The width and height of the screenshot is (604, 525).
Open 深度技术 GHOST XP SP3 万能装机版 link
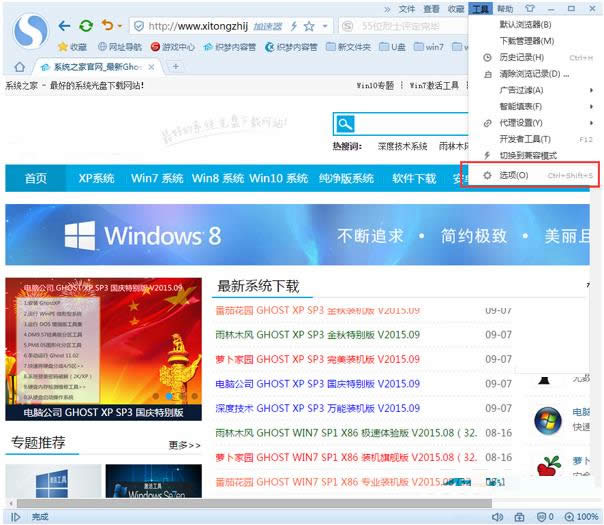[317, 408]
